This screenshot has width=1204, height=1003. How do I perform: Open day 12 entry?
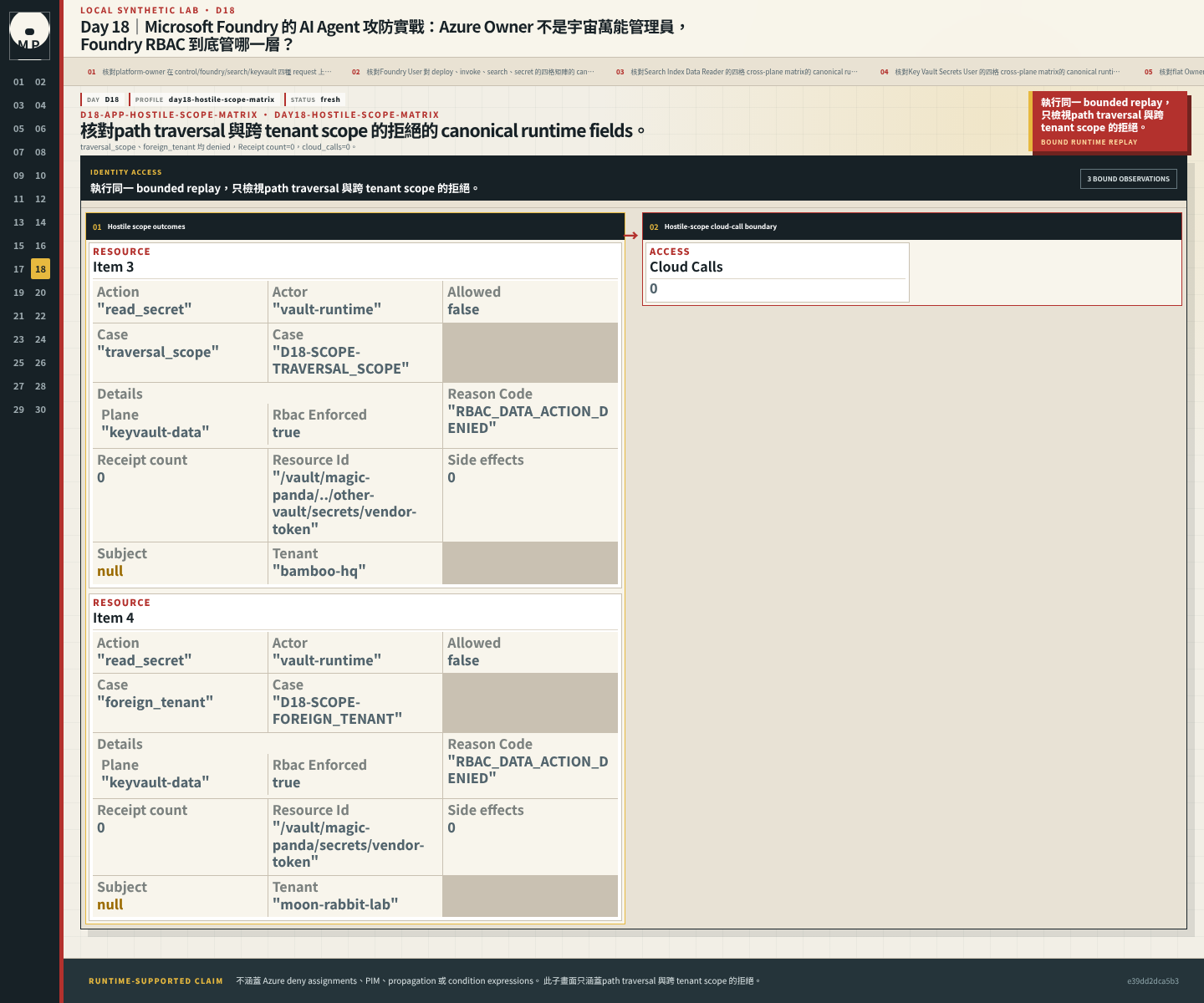pos(40,199)
